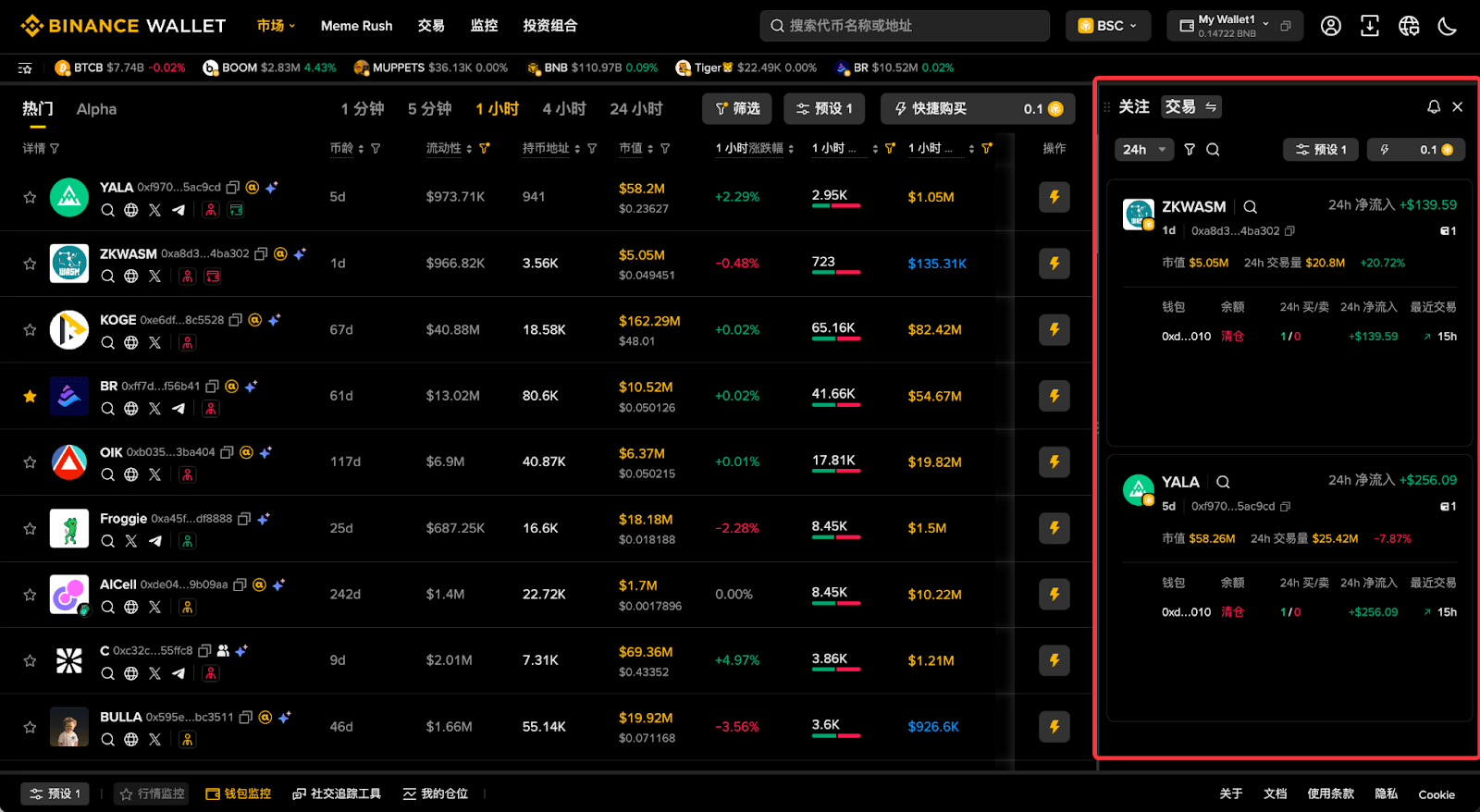
Task: Click quick-buy lightning button for YALA row
Action: [1054, 197]
